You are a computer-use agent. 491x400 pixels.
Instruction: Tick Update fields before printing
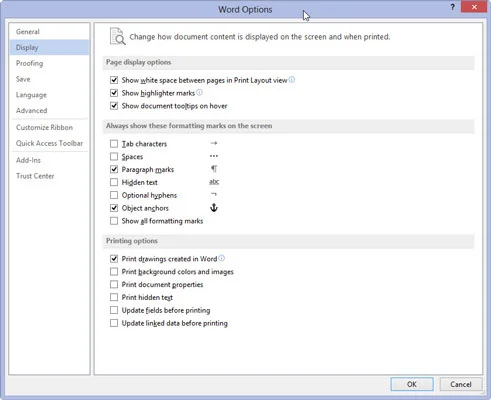[x=114, y=310]
